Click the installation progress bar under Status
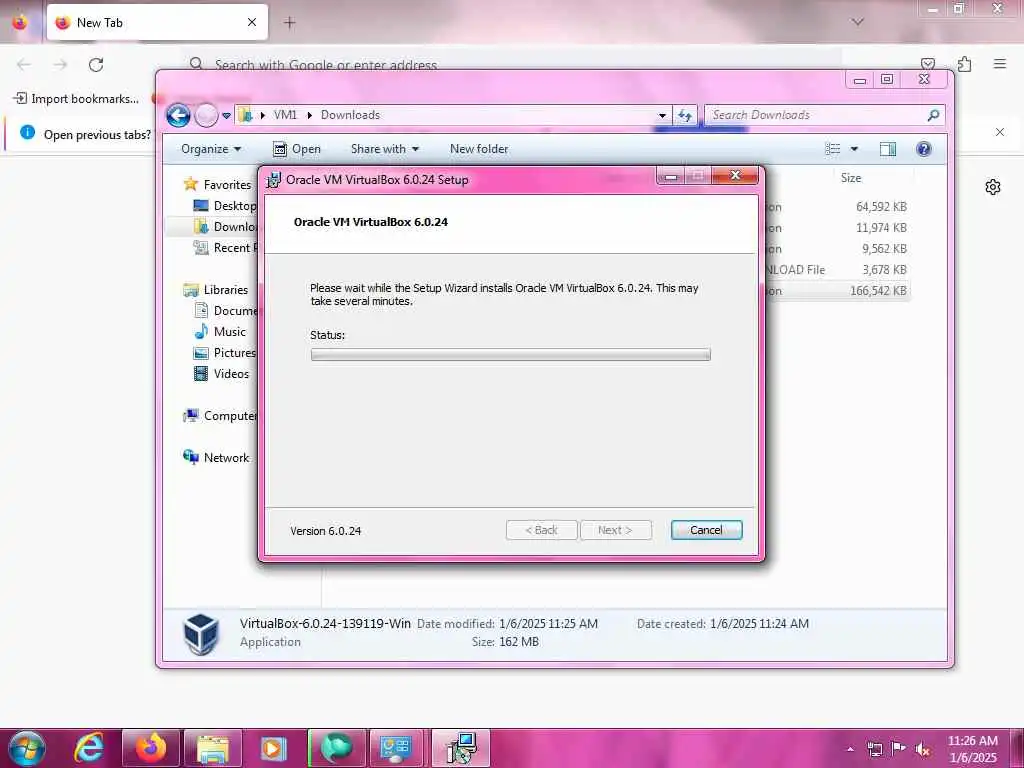Viewport: 1024px width, 768px height. (x=510, y=355)
